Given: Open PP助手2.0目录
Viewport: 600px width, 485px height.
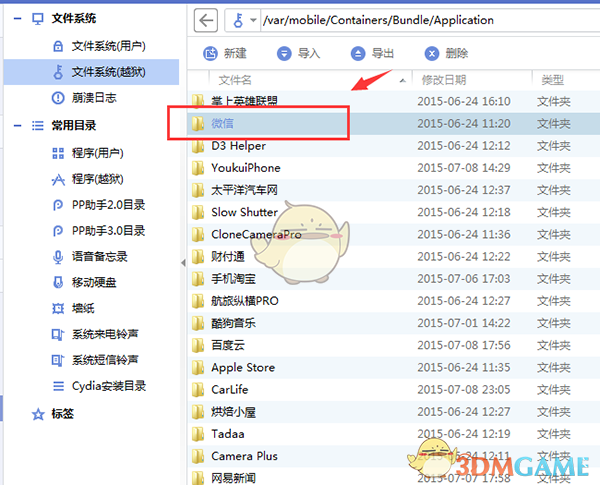Looking at the screenshot, I should [109, 205].
